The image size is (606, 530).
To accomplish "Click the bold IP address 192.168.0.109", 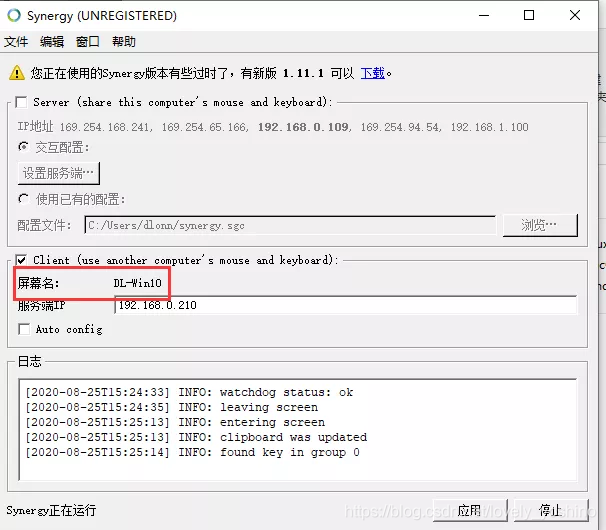I will click(304, 127).
